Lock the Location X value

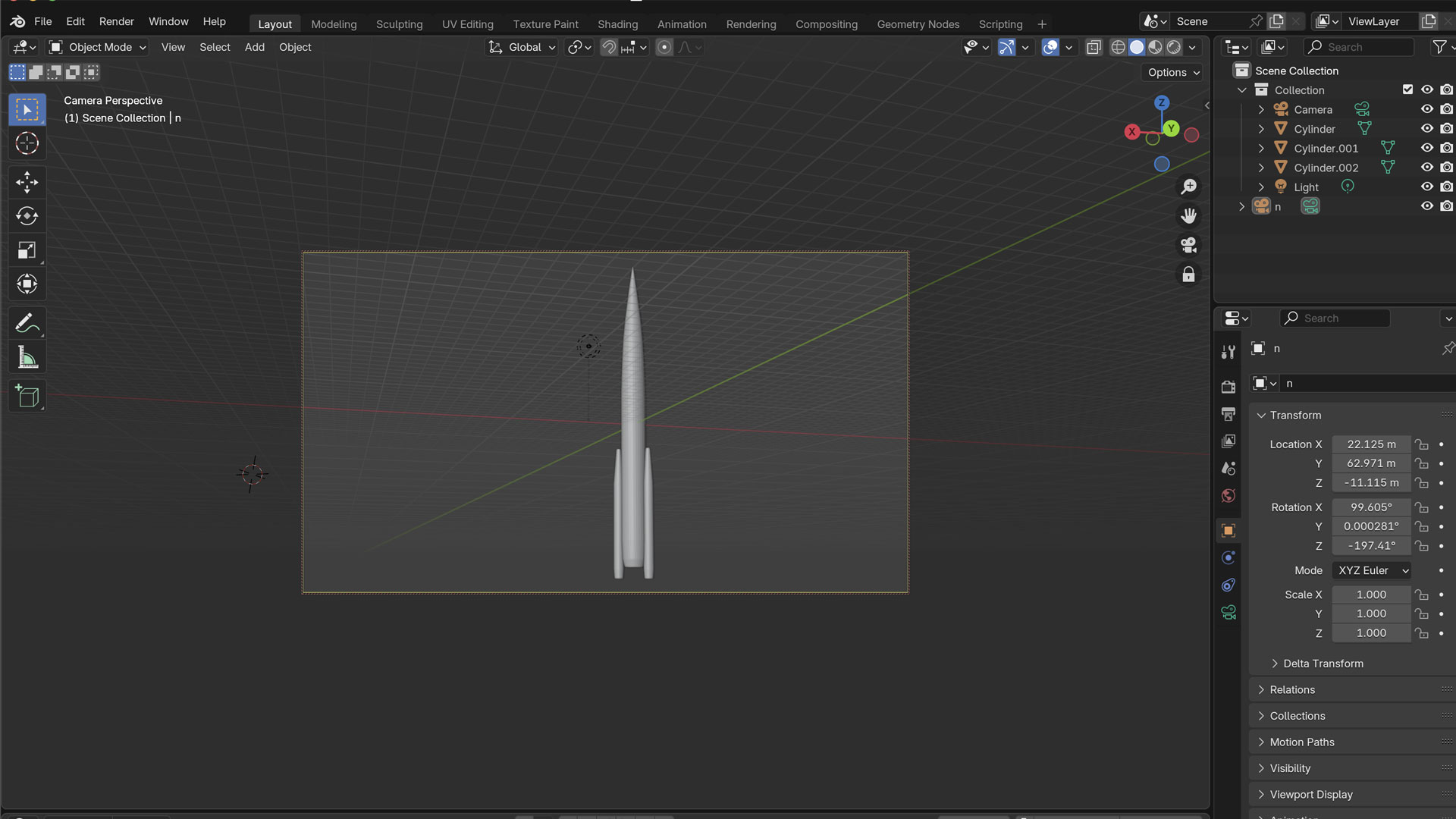tap(1422, 444)
